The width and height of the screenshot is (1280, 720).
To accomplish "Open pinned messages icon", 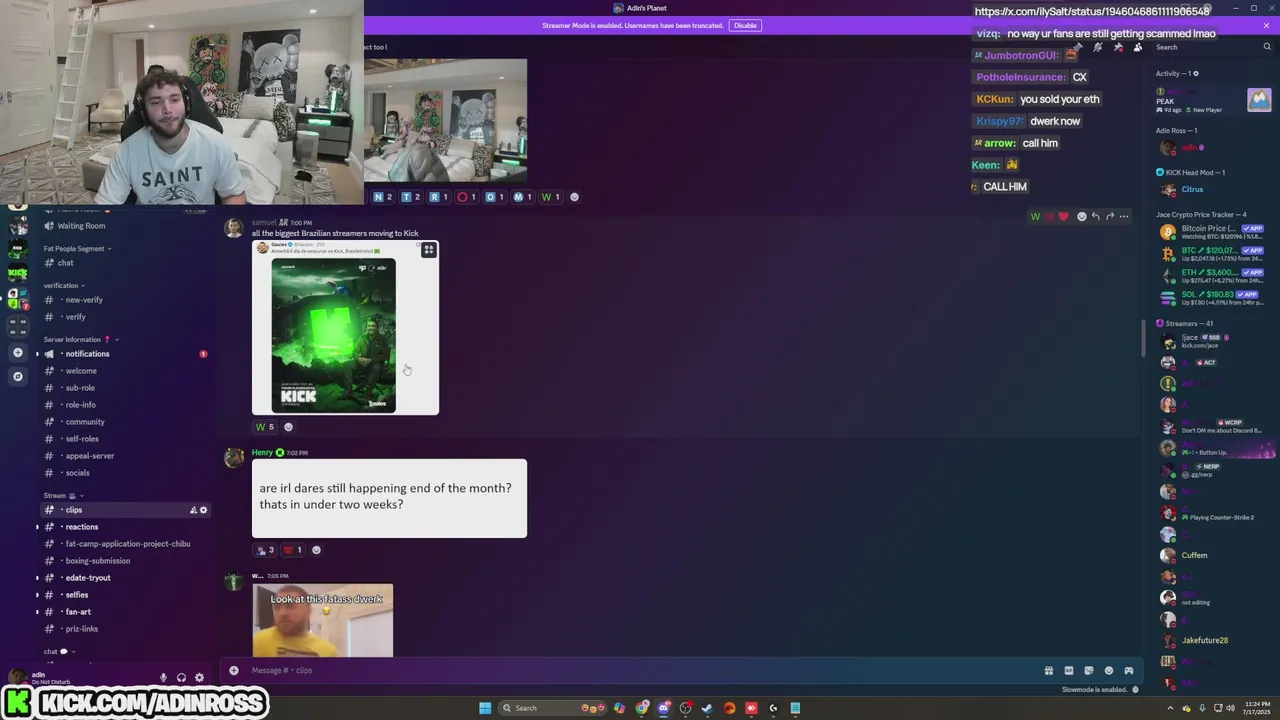I will pyautogui.click(x=1118, y=47).
